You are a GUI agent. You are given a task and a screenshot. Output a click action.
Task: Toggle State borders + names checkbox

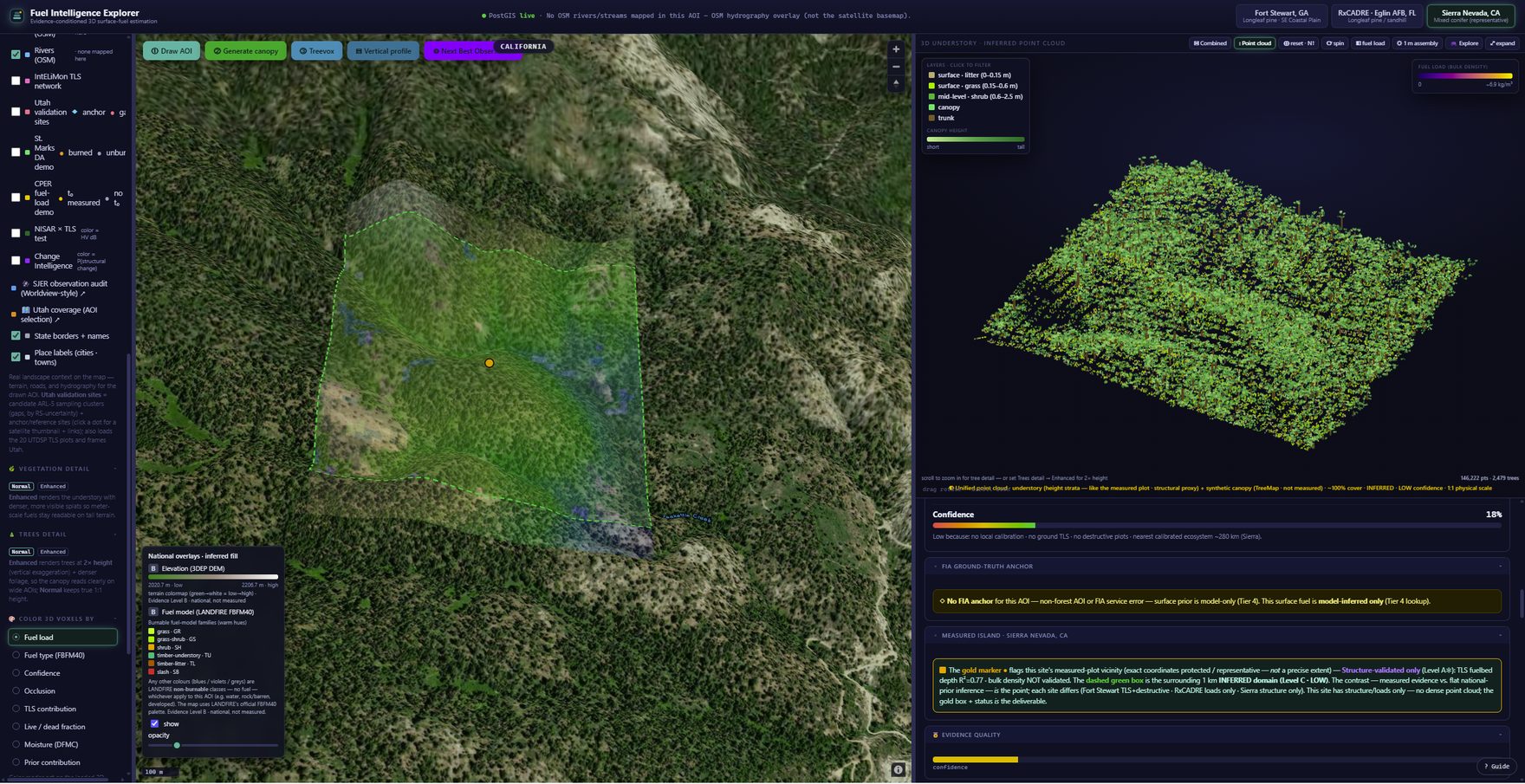click(x=16, y=335)
